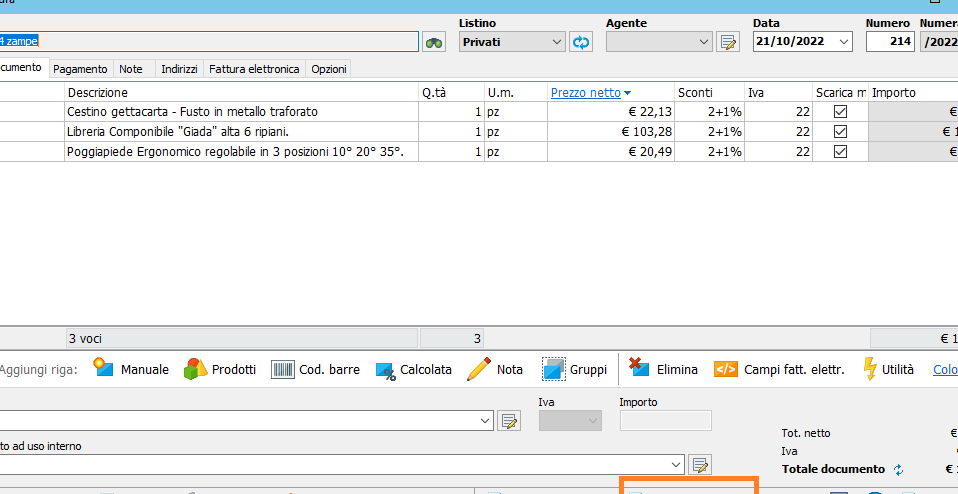
Task: Open the edit icon beside the Agente dropdown
Action: (x=728, y=42)
